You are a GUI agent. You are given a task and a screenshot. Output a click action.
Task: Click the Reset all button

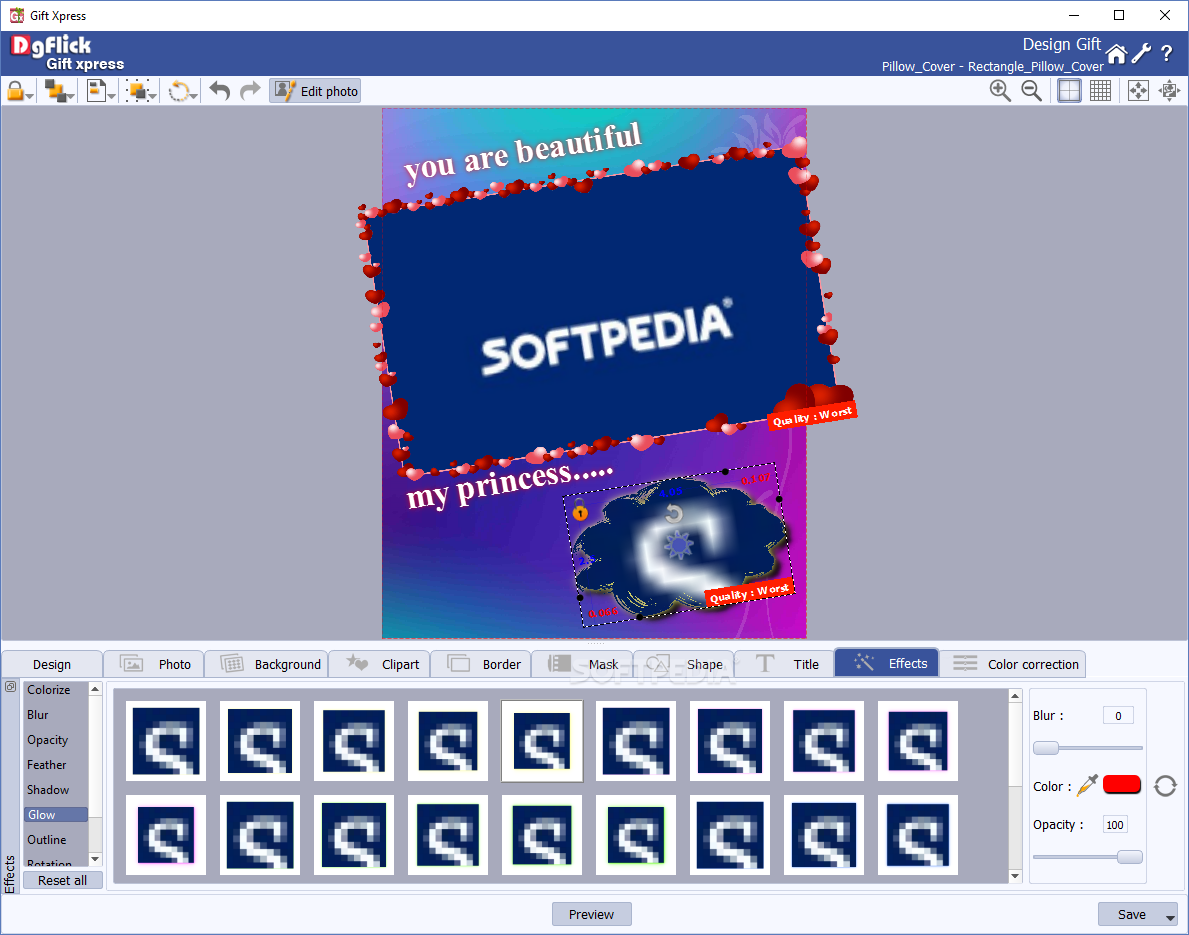(62, 880)
